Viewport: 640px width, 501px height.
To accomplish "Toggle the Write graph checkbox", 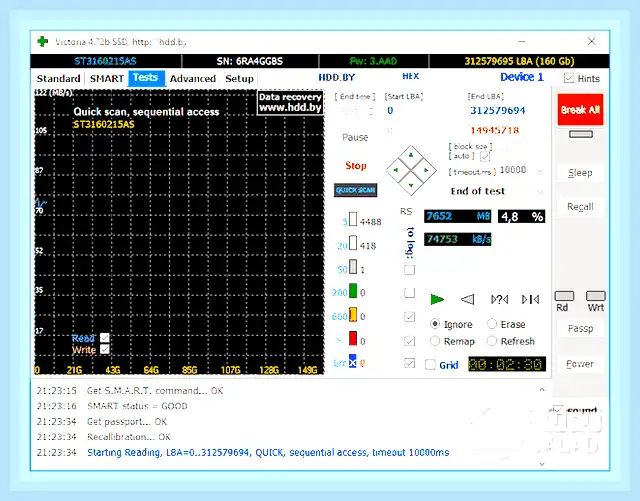I will point(104,350).
